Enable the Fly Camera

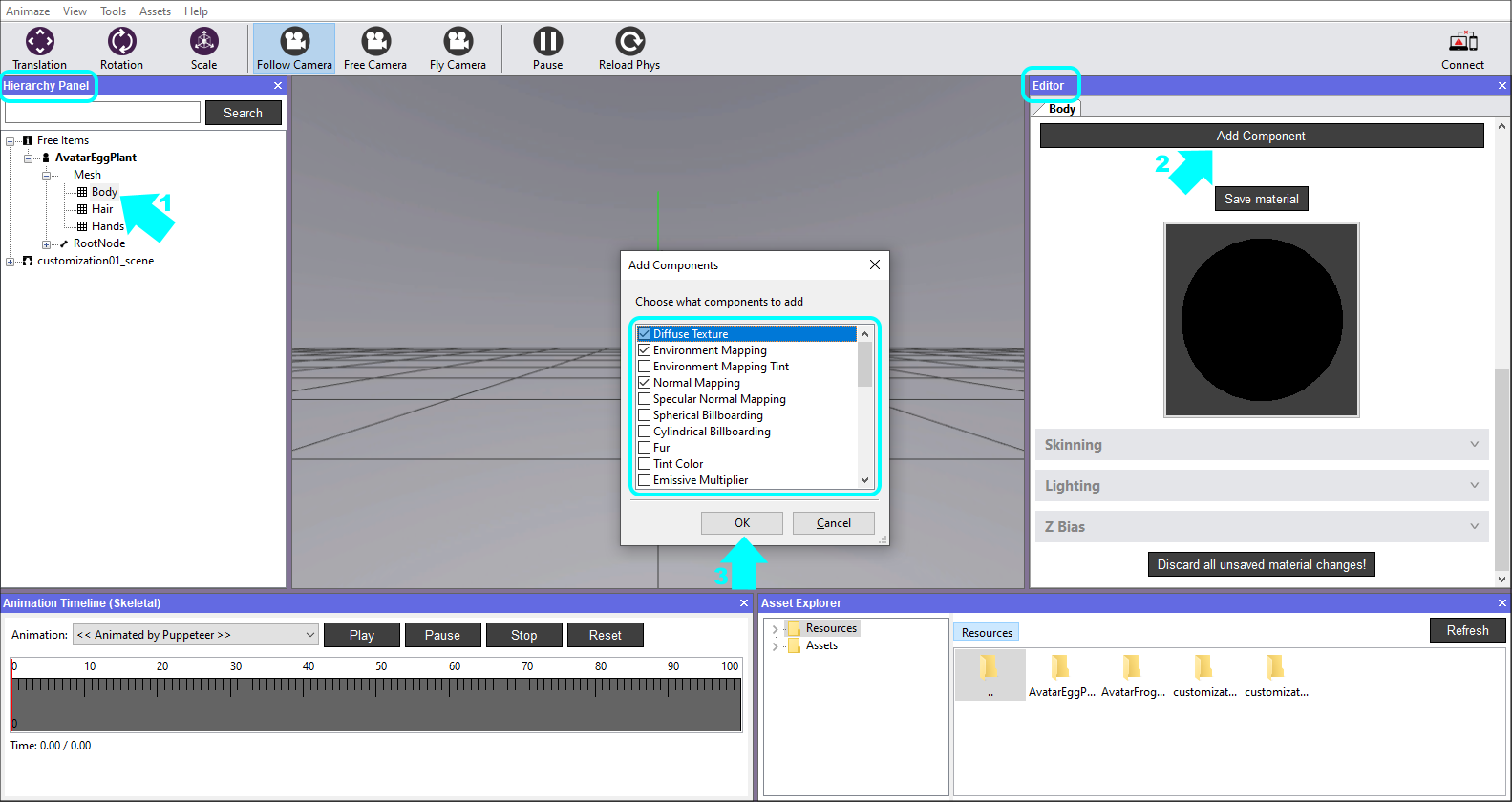[458, 42]
